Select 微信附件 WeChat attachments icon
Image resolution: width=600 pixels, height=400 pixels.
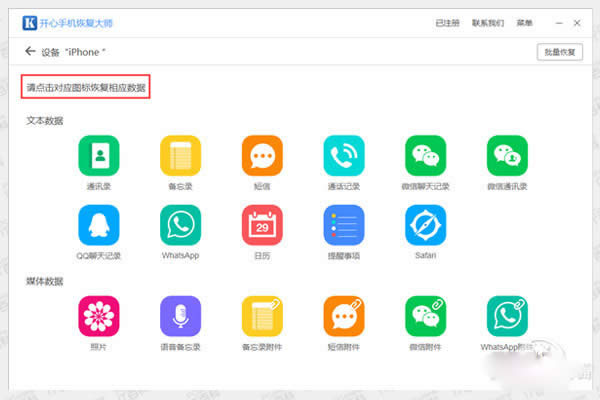coord(425,315)
